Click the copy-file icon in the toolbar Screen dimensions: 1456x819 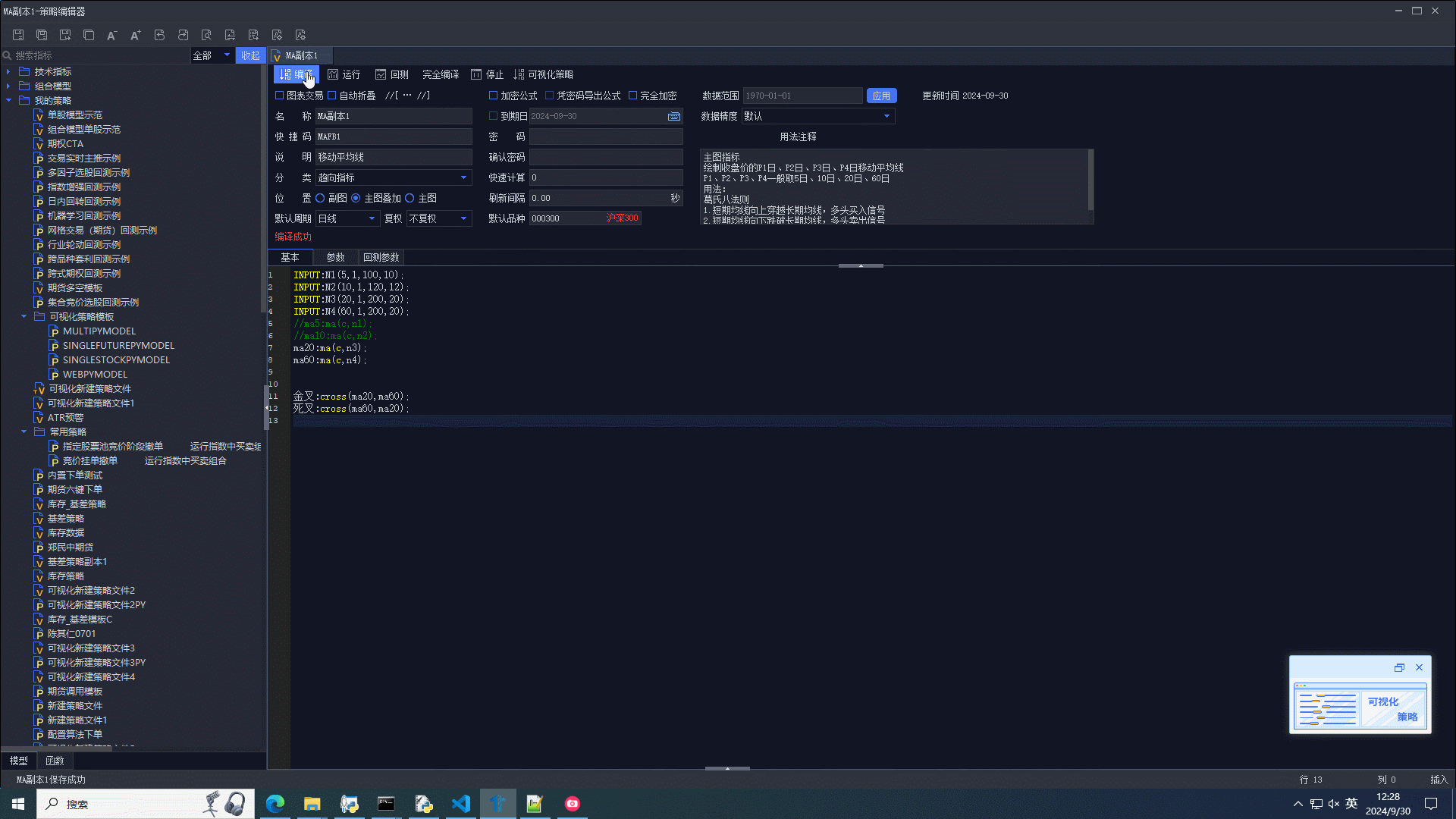[89, 35]
